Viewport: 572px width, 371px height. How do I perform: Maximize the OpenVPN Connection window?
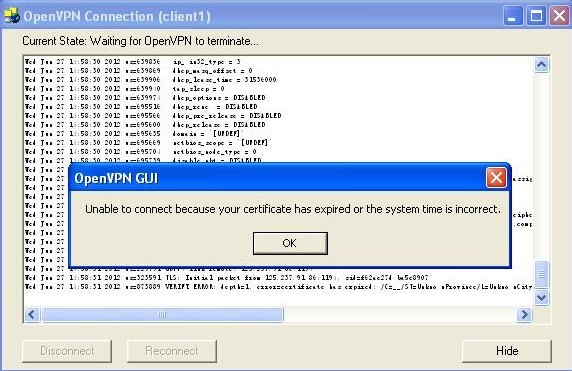pyautogui.click(x=536, y=16)
